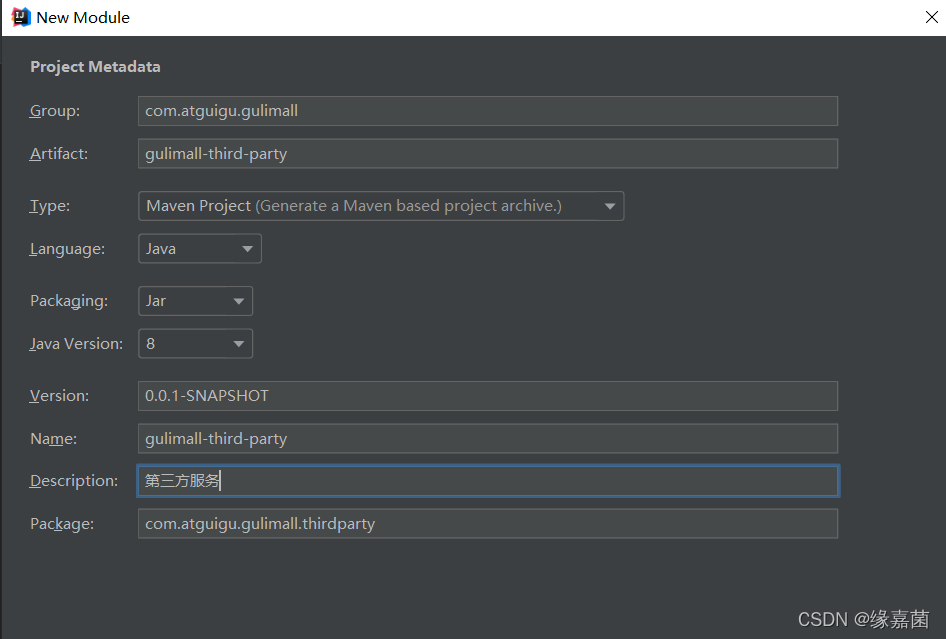Close the New Module dialog
Viewport: 946px width, 639px height.
coord(932,17)
